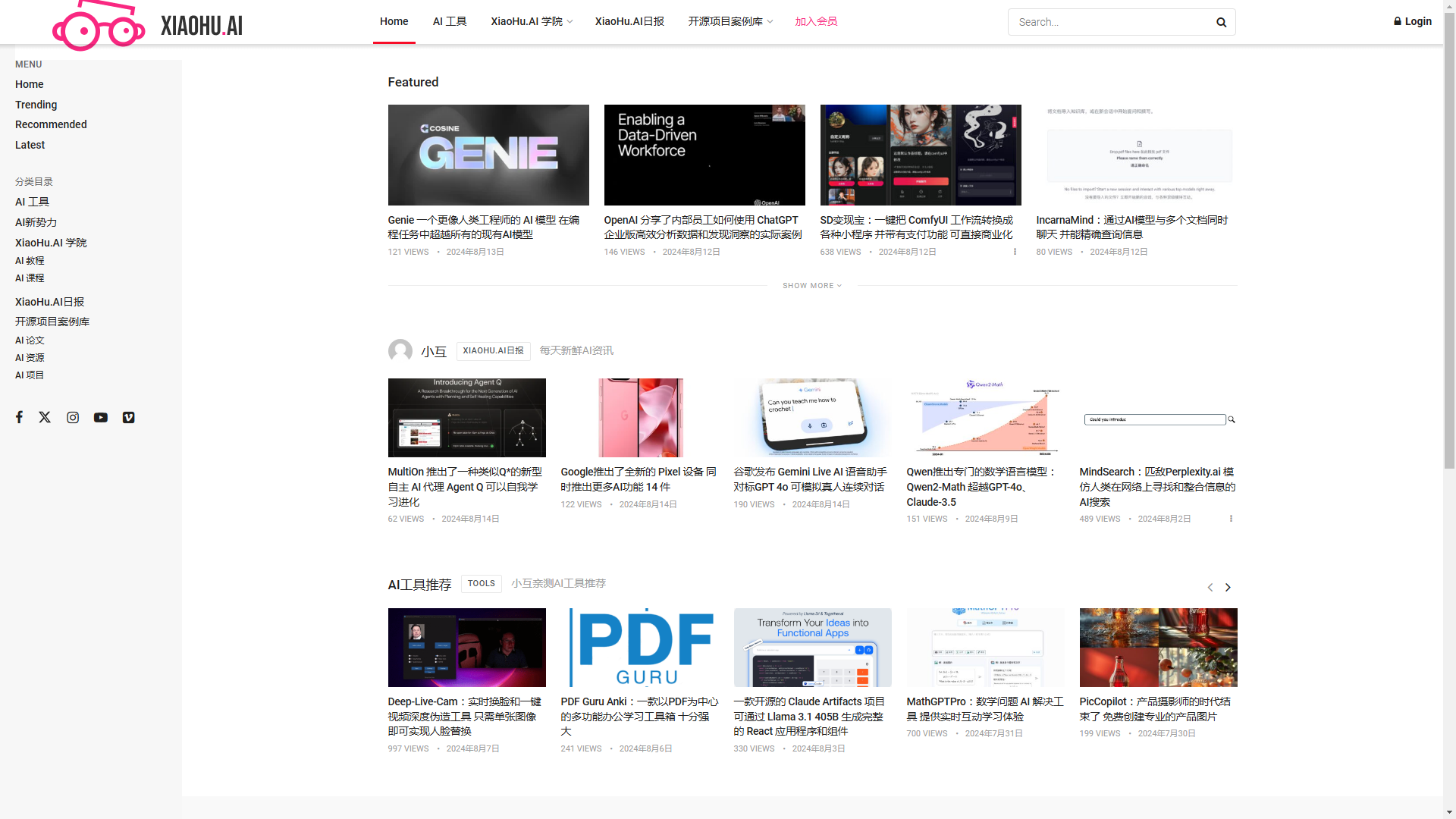Read the Genie AI 模型 article title
Viewport: 1456px width, 819px height.
tap(484, 227)
